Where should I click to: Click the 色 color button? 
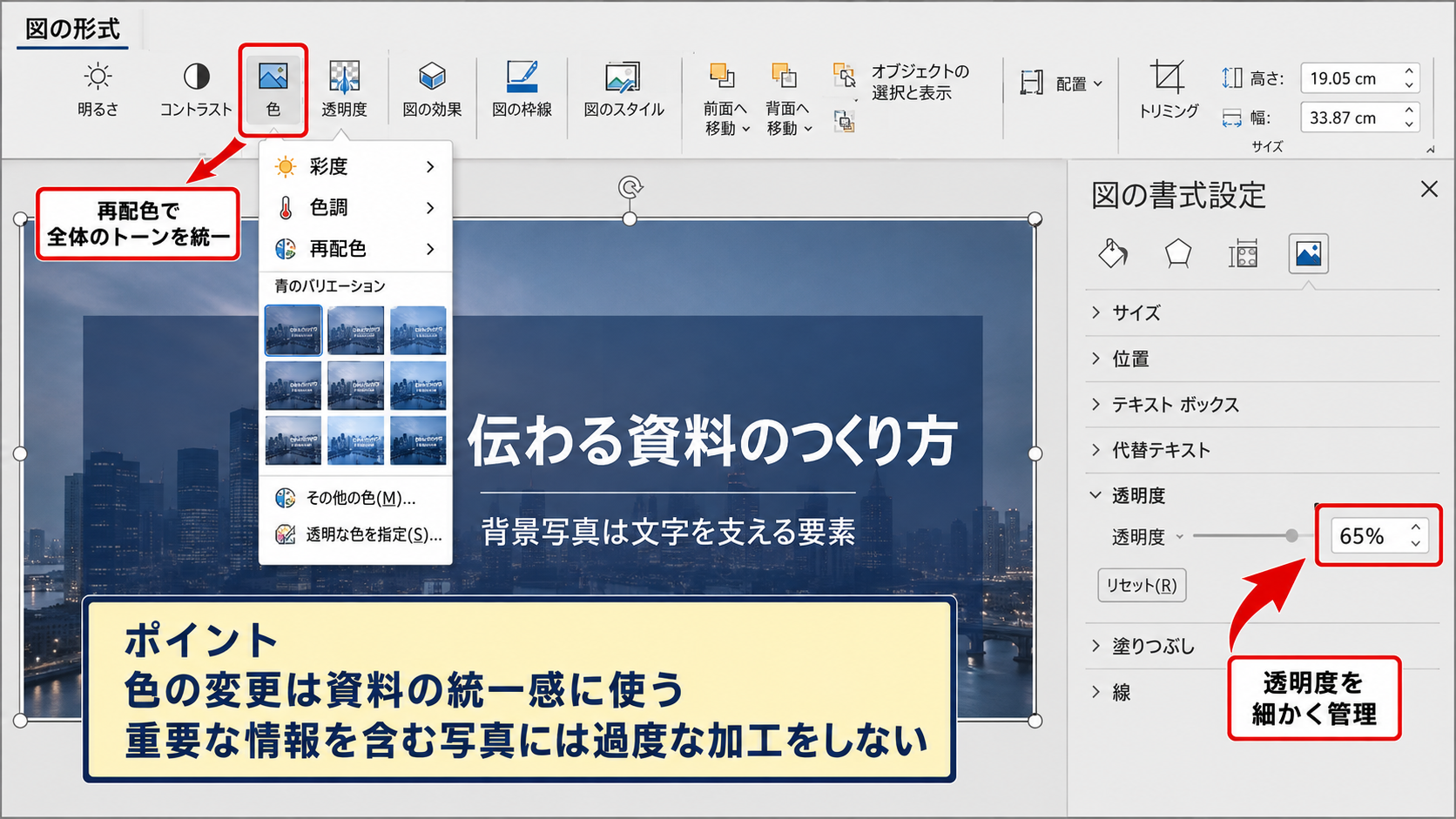coord(273,91)
